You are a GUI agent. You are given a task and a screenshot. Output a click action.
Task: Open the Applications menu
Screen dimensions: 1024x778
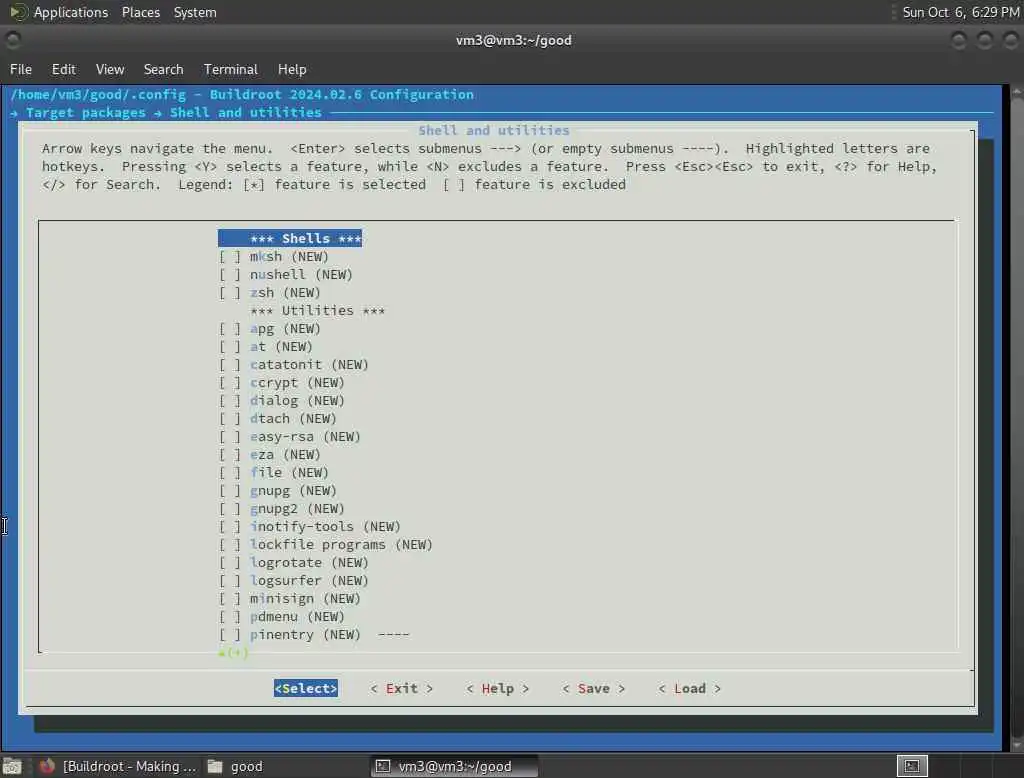tap(71, 12)
